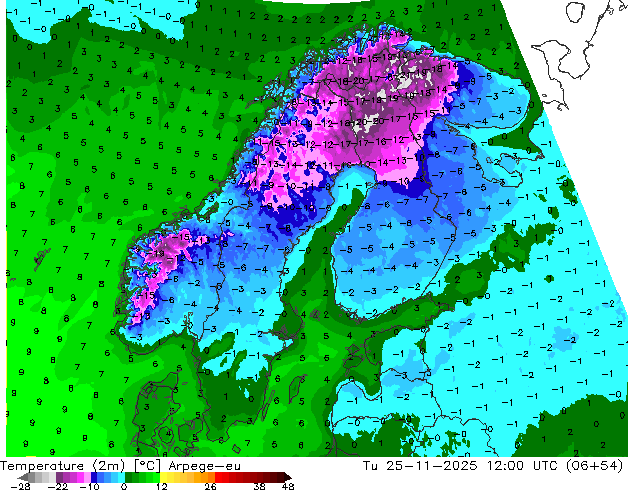634x490 pixels.
Task: Click the -28 label on the legend
Action: click(20, 486)
